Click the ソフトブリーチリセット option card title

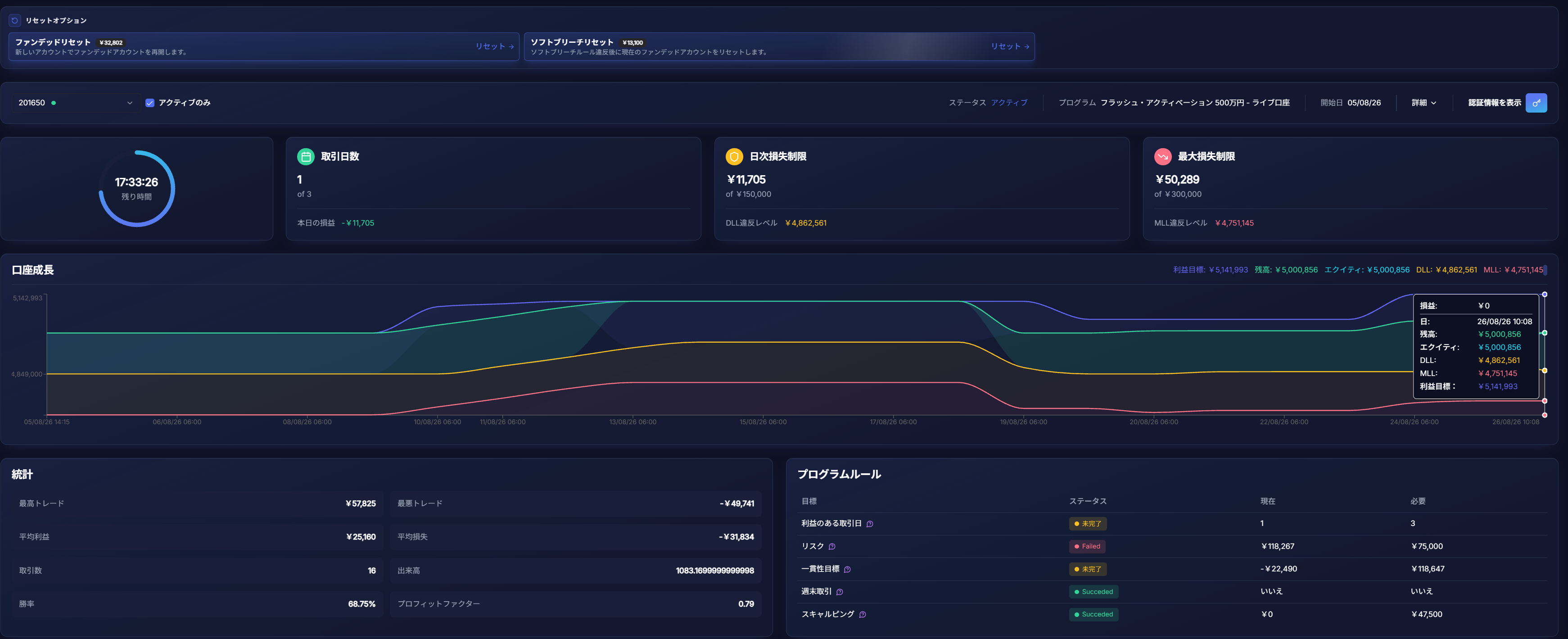(x=572, y=42)
